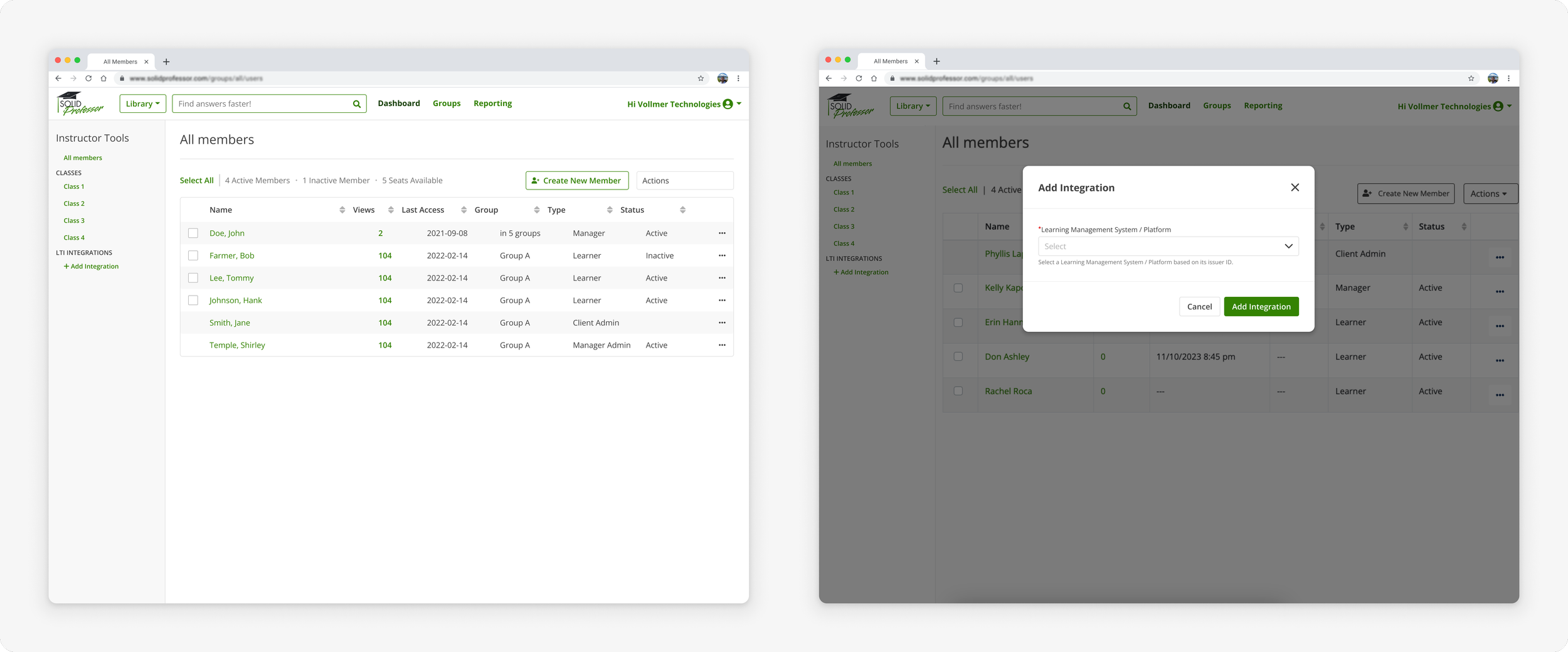Check the box for Lee, Tommy

click(x=193, y=278)
